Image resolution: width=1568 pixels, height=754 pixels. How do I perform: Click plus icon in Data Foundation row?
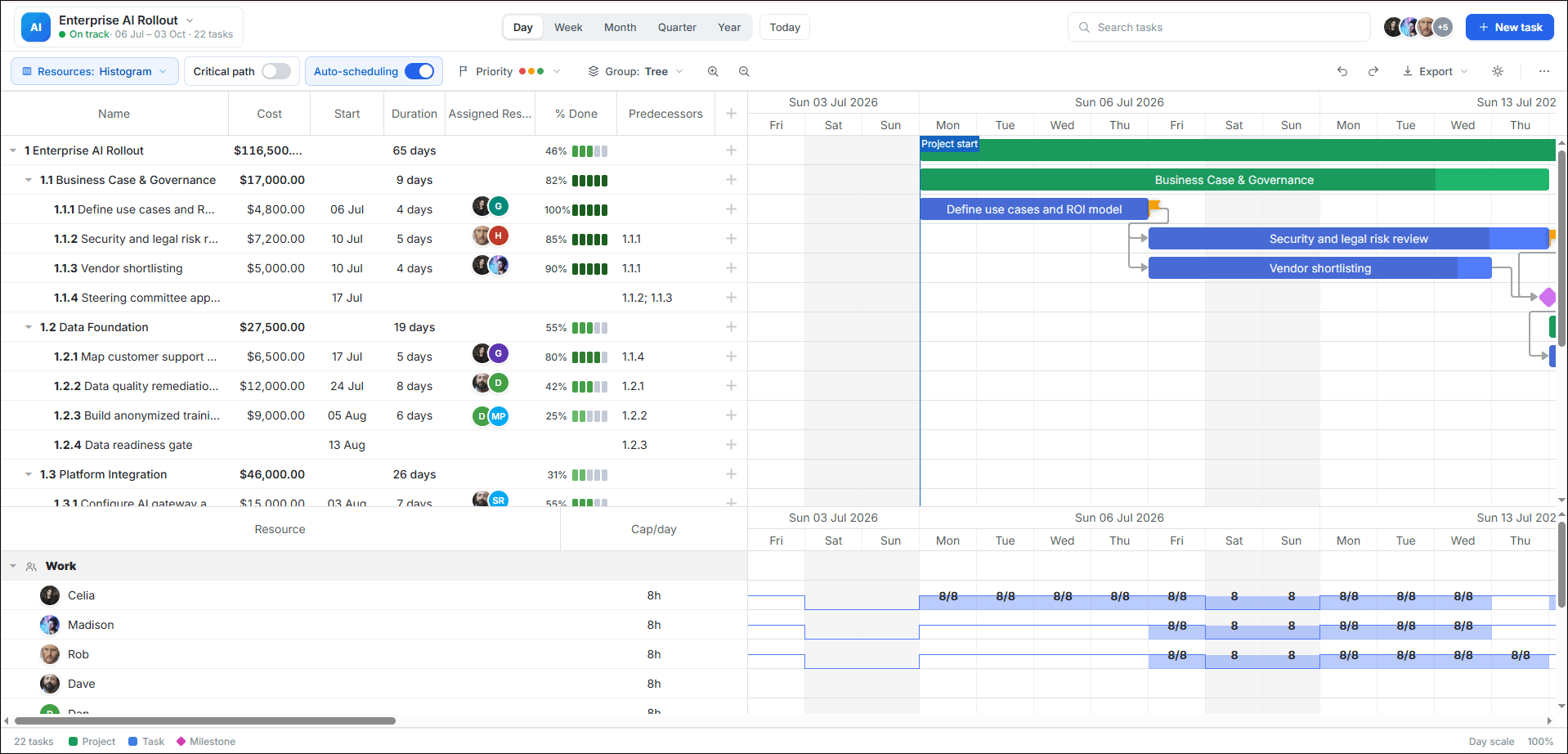tap(731, 327)
